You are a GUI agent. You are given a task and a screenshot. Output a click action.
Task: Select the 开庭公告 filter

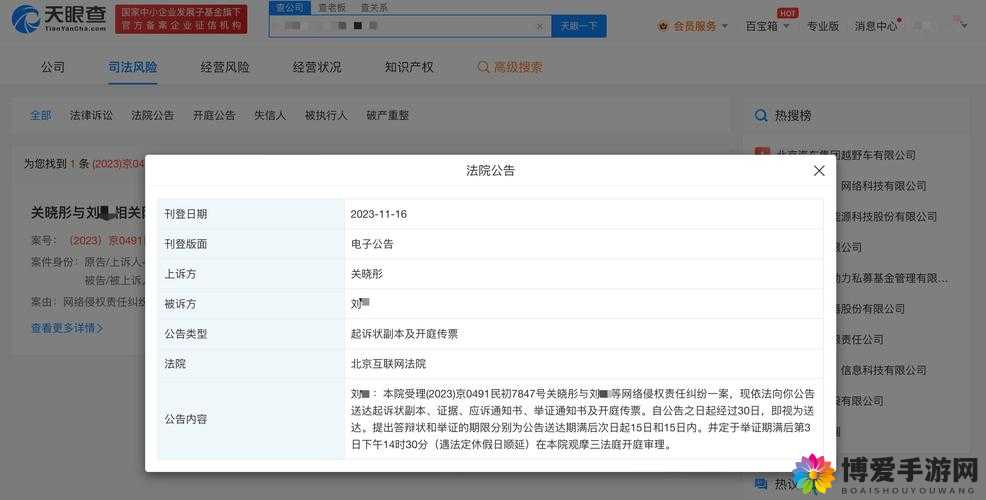point(214,115)
